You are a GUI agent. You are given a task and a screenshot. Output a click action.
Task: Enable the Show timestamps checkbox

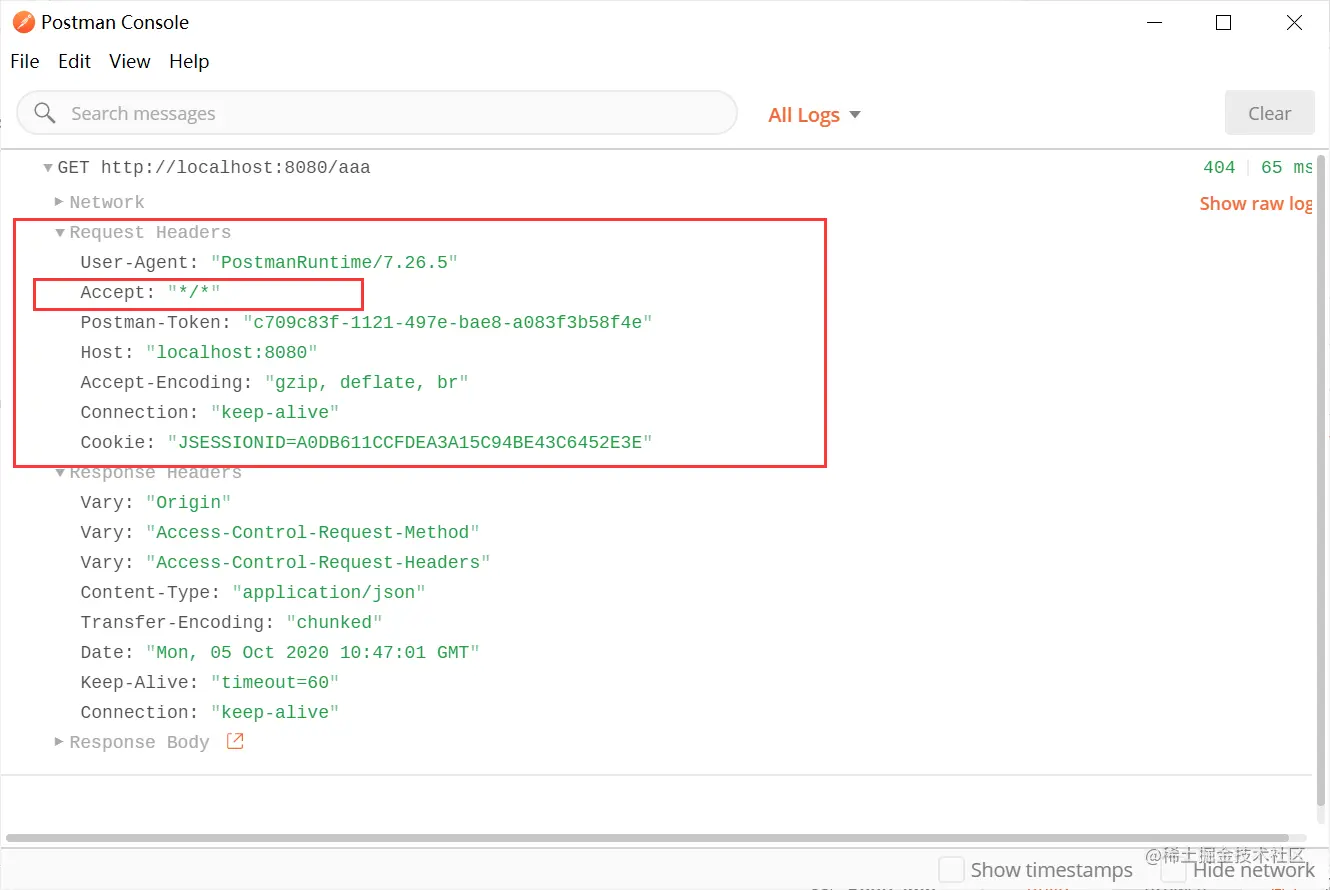coord(951,869)
